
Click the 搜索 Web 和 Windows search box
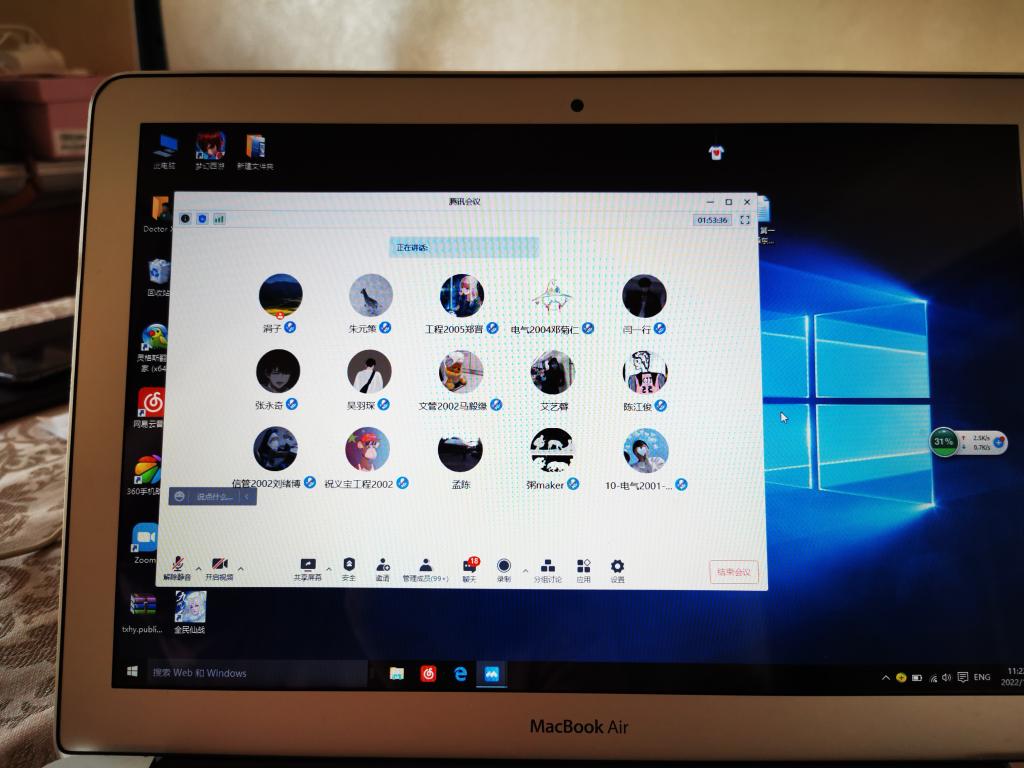(x=258, y=673)
